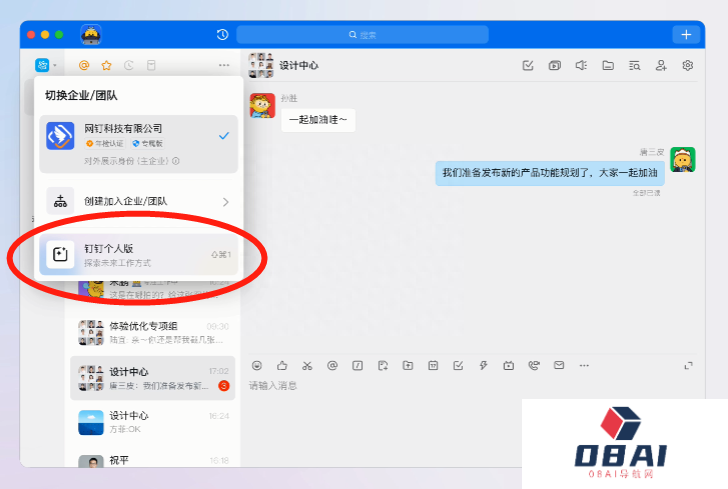Add member icon in chat header
Viewport: 728px width, 489px height.
[661, 65]
